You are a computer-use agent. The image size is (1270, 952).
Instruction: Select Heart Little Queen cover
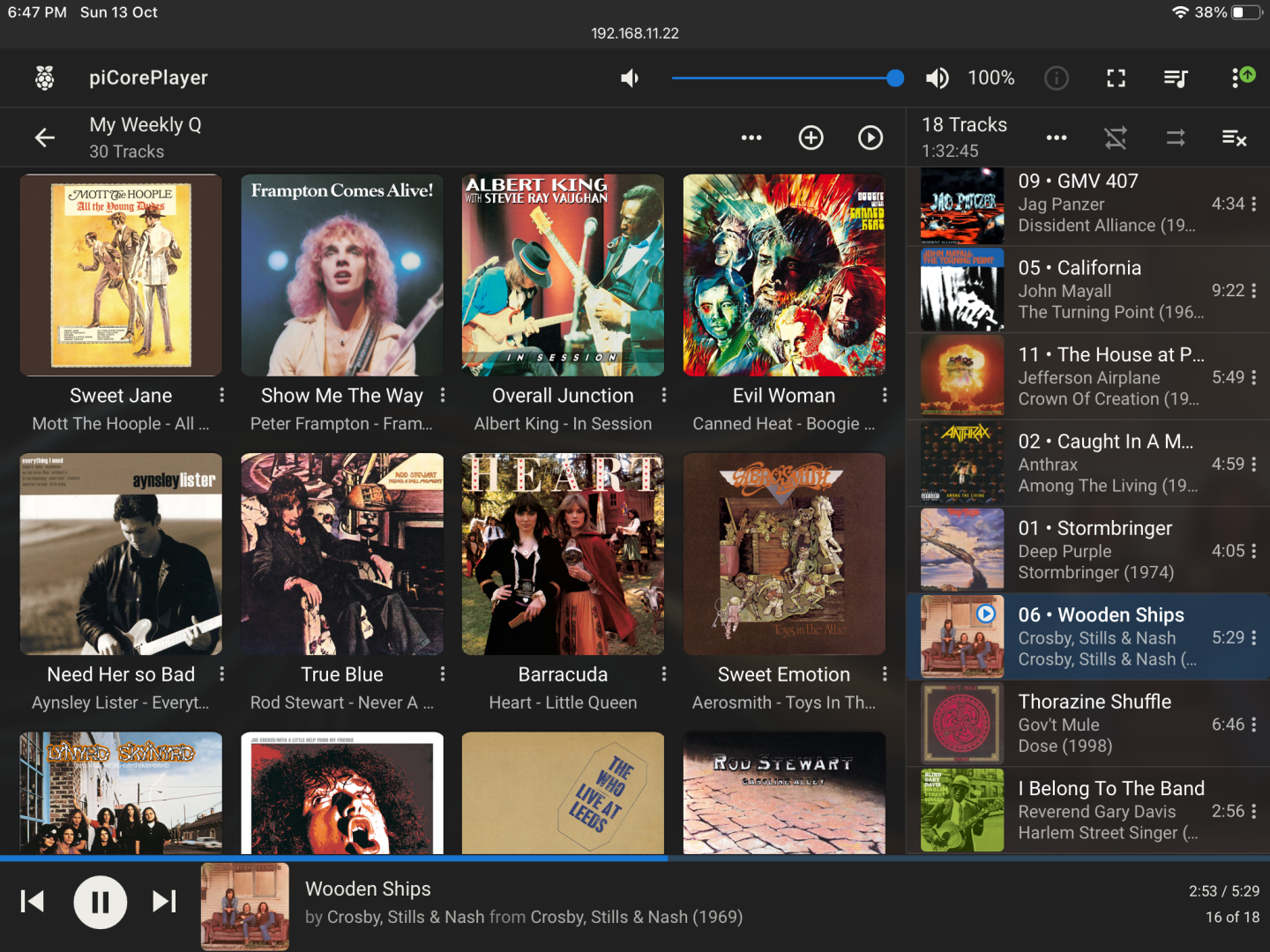[563, 554]
